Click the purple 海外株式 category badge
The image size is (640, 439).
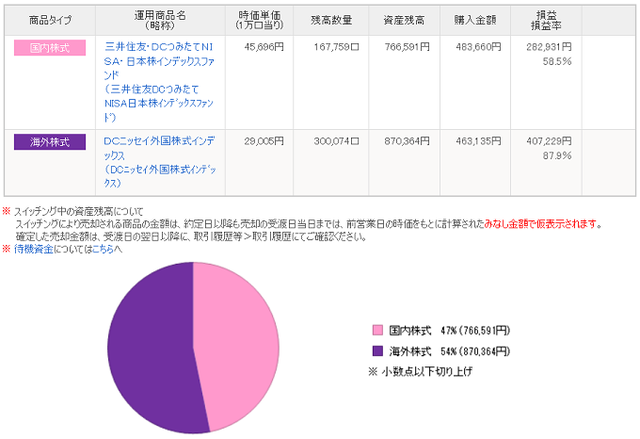click(50, 142)
